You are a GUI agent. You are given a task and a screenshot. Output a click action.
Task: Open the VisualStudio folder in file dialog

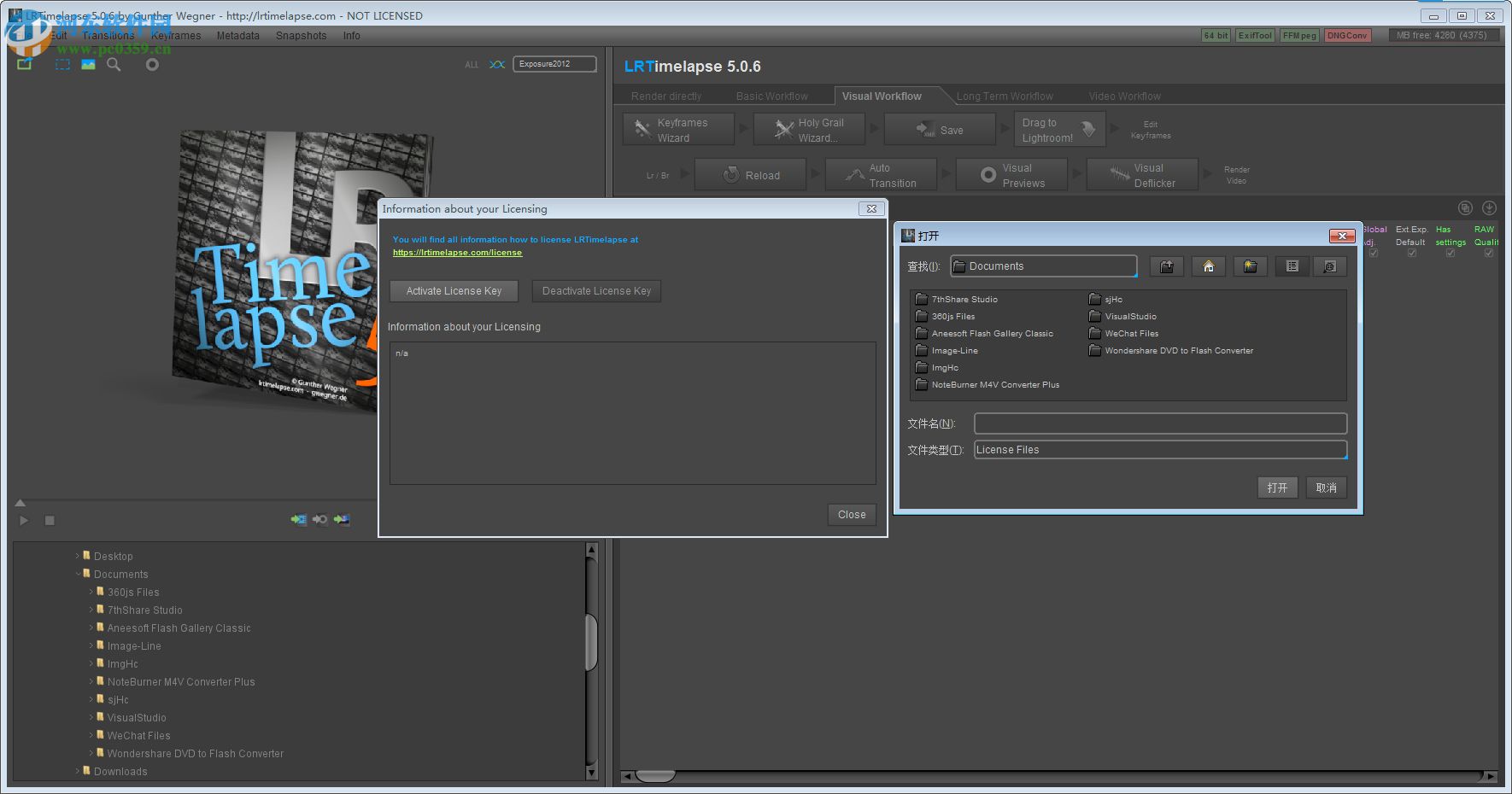pos(1122,316)
